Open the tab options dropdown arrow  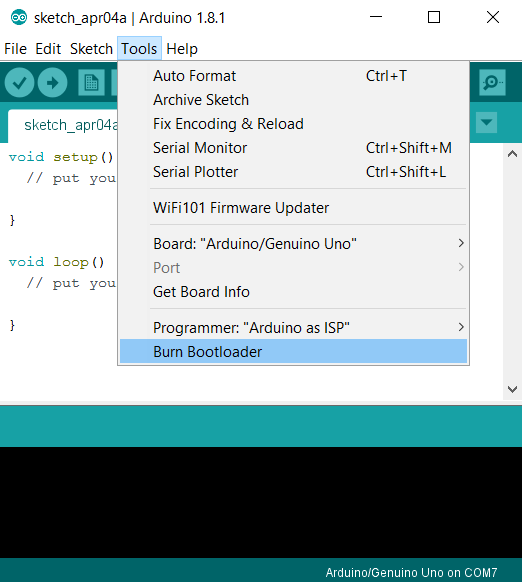tap(486, 122)
